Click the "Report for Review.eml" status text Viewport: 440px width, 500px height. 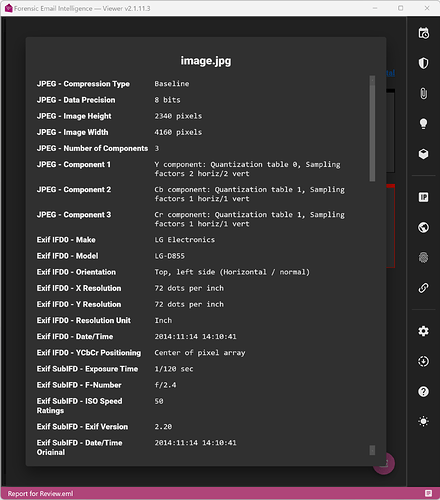[x=40, y=494]
